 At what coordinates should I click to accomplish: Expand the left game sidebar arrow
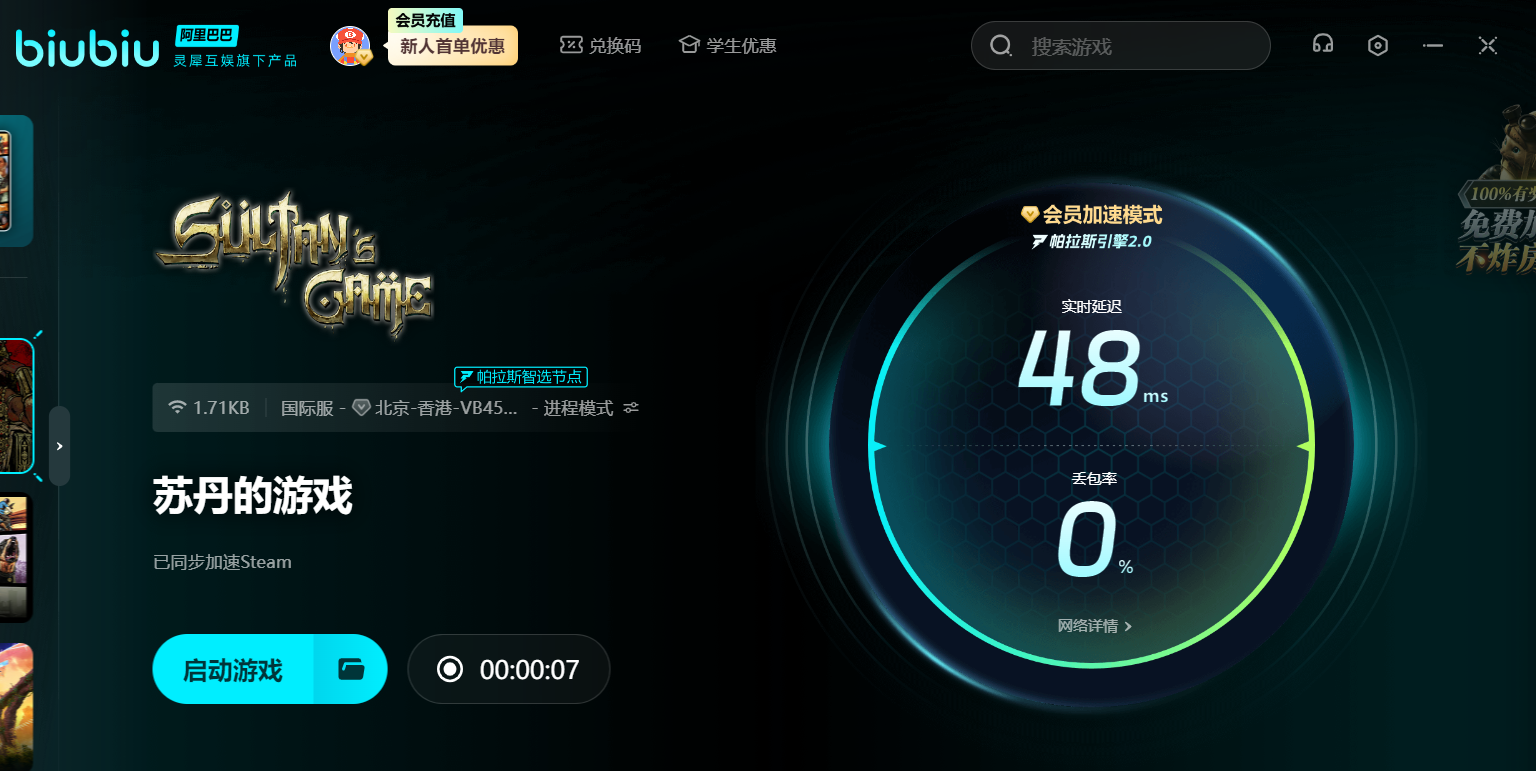coord(59,446)
